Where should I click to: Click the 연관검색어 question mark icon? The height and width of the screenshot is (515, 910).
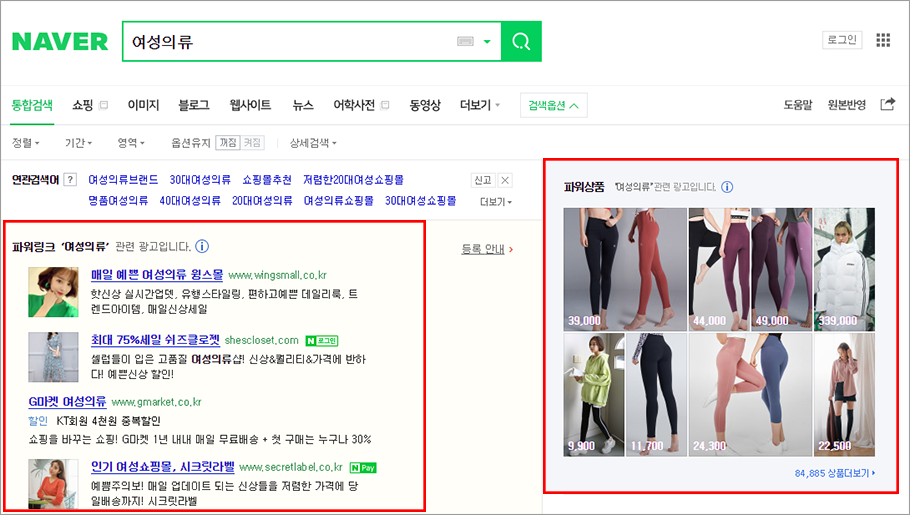tap(70, 179)
